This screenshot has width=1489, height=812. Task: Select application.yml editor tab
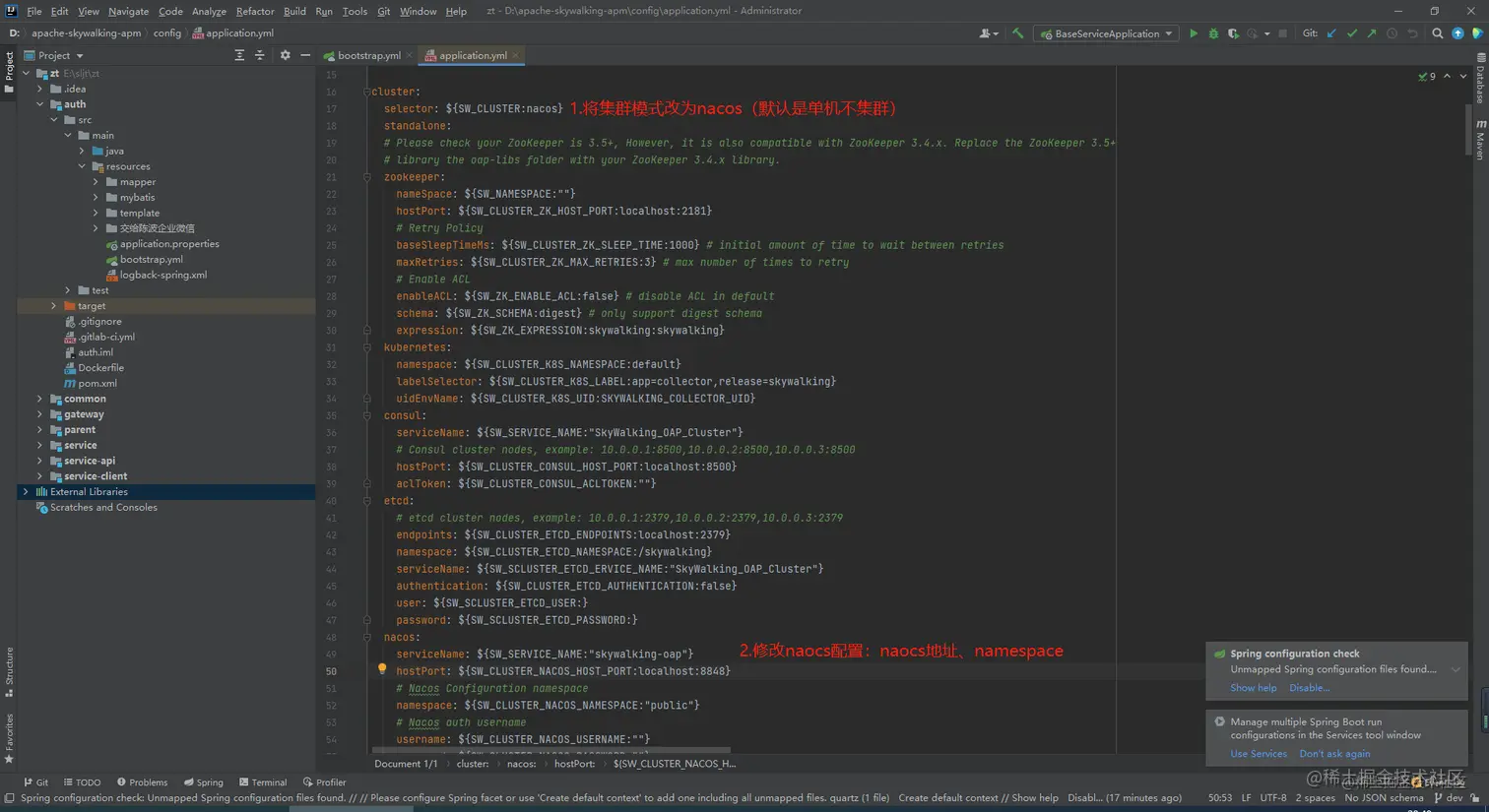(x=473, y=55)
